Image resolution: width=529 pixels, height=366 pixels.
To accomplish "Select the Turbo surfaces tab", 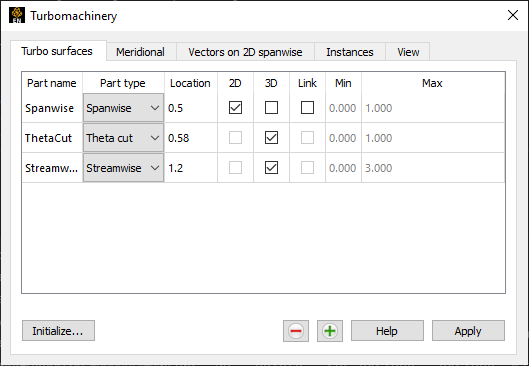I will pyautogui.click(x=58, y=51).
